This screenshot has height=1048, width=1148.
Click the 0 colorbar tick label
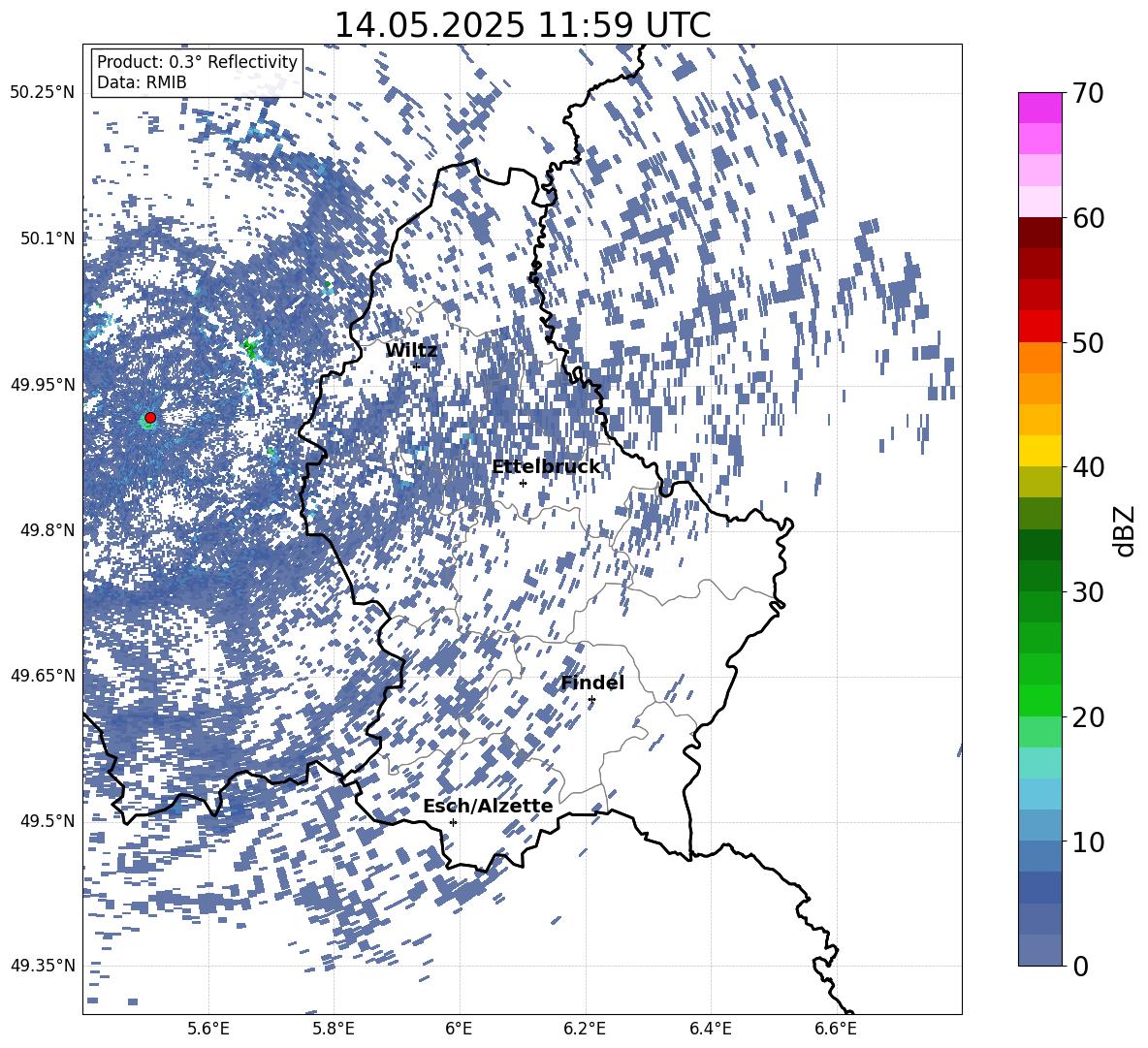point(1081,966)
